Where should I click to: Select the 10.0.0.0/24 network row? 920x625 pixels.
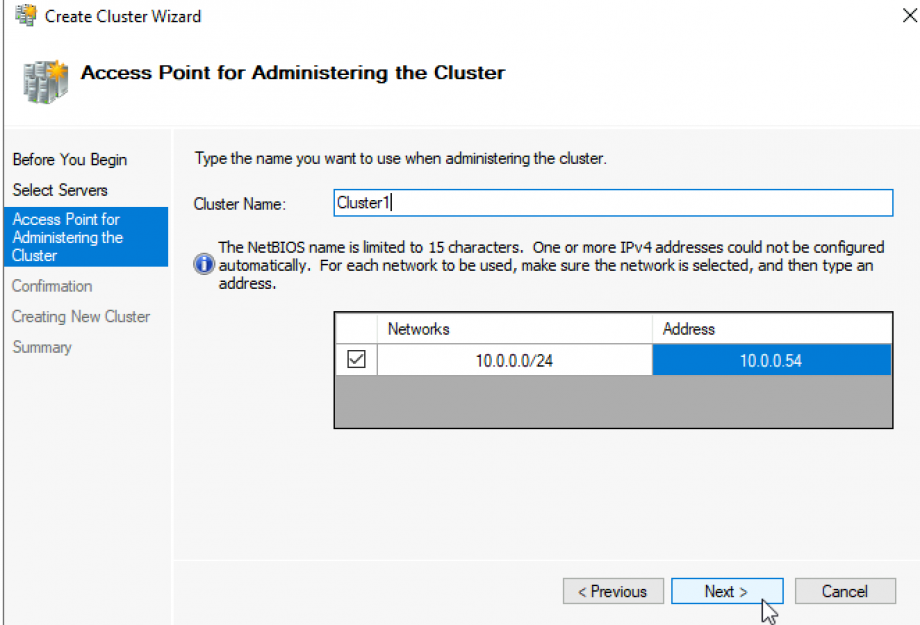514,360
